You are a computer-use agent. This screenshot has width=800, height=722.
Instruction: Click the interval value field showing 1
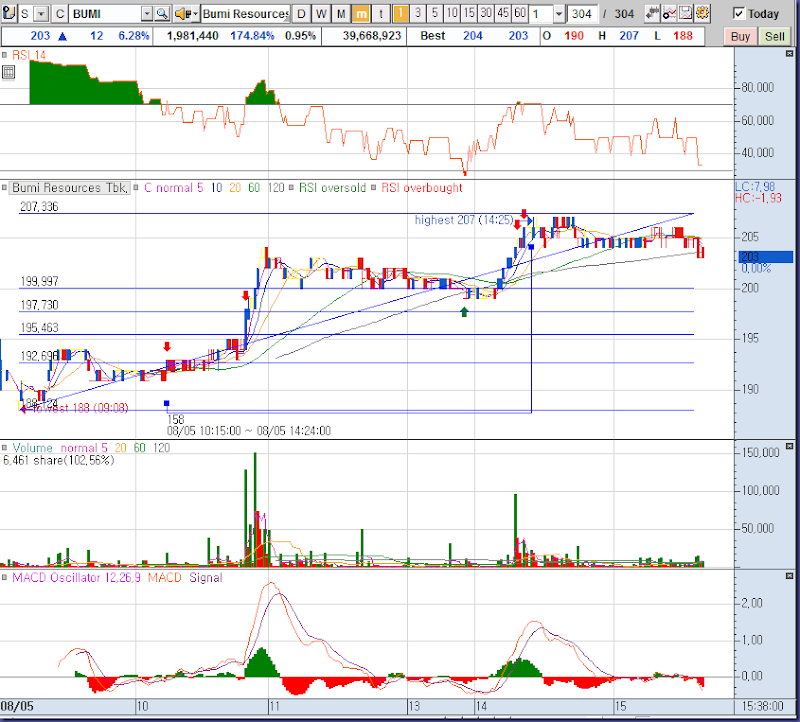tap(542, 14)
